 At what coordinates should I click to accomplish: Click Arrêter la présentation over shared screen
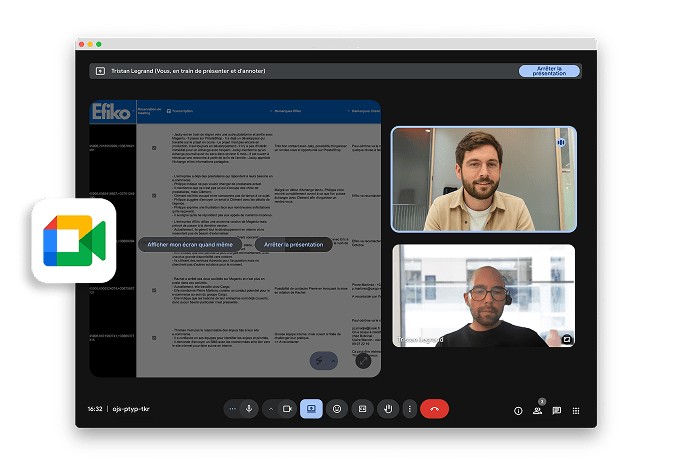pos(293,244)
